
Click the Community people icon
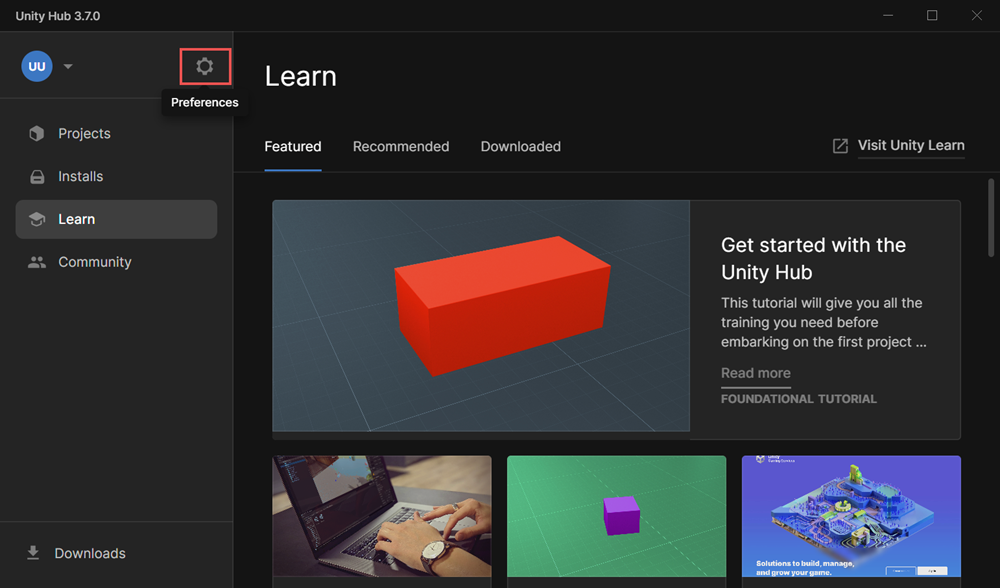37,262
